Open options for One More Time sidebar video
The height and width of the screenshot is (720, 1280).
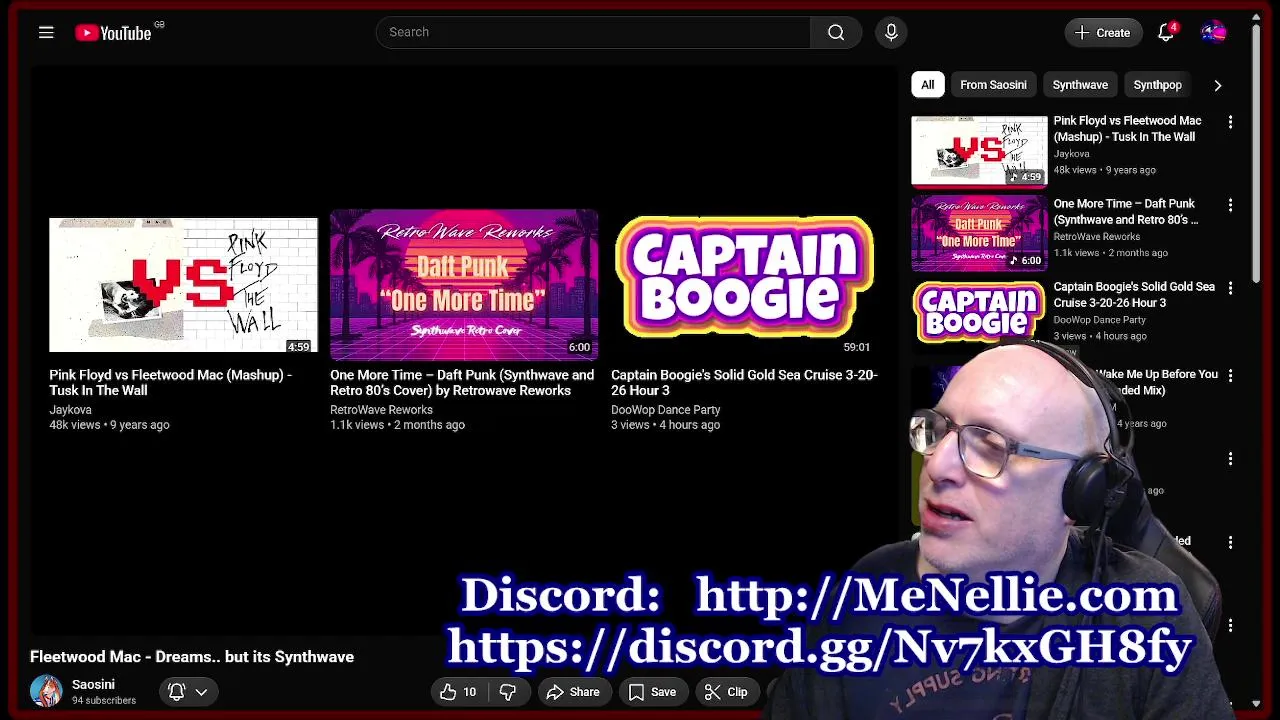click(1230, 205)
